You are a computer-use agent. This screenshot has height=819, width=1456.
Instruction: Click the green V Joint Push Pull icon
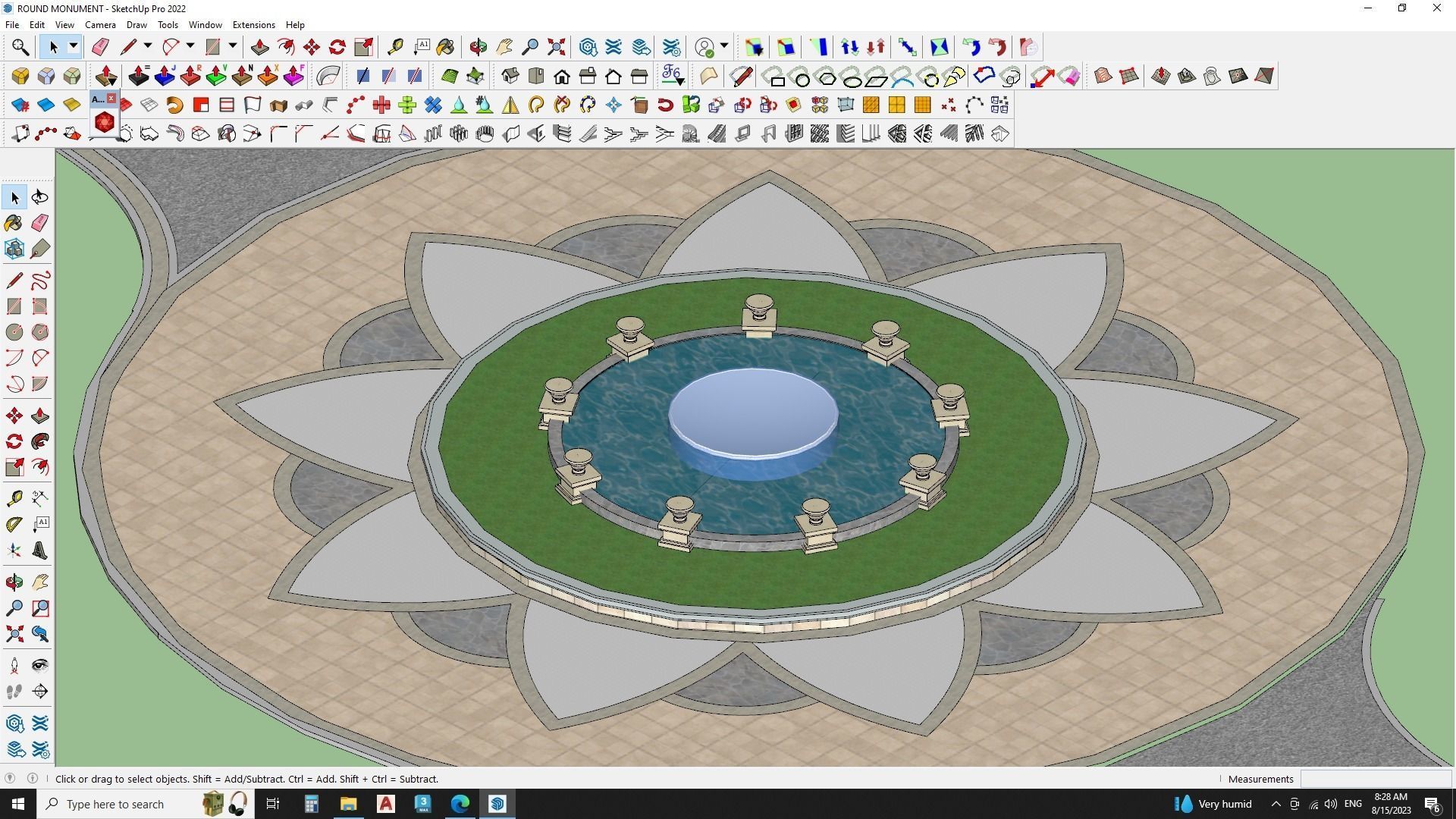click(x=216, y=76)
